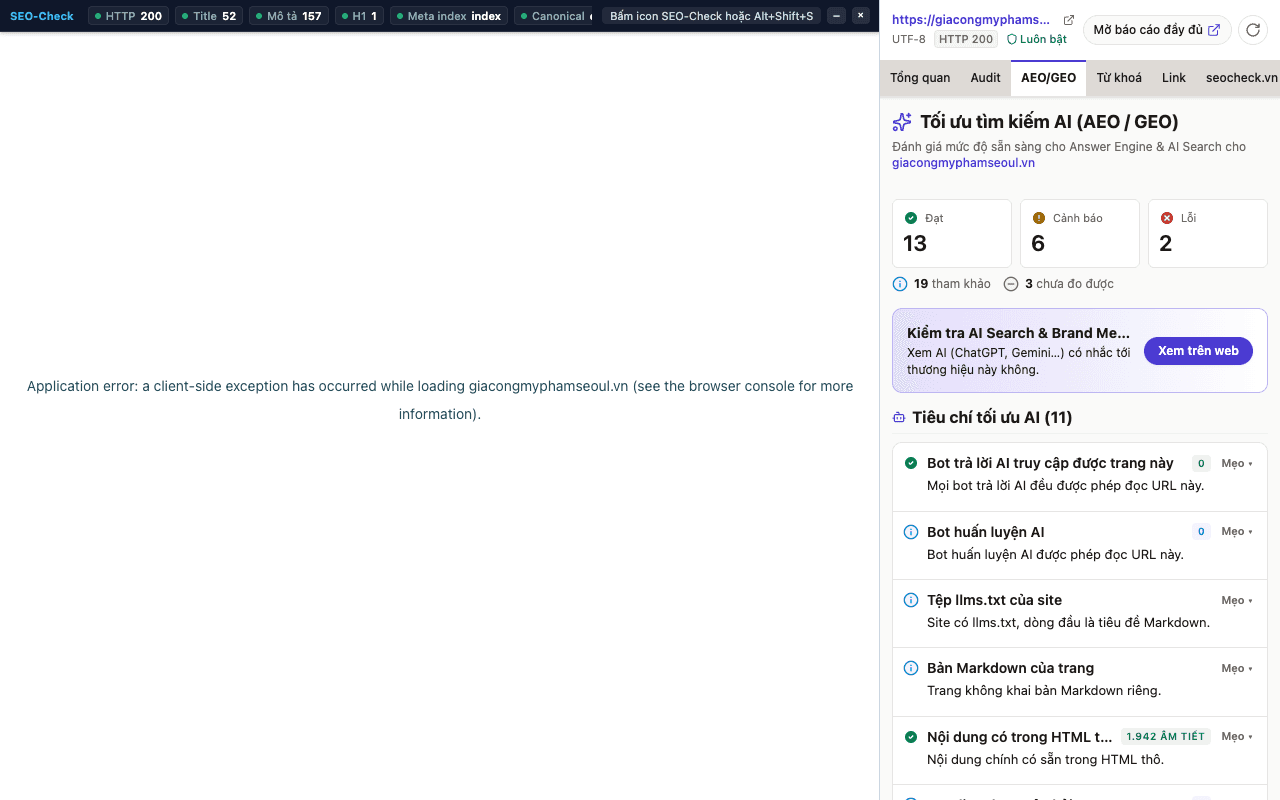Click the Application error message on the page
Viewport: 1280px width, 800px height.
coord(440,400)
